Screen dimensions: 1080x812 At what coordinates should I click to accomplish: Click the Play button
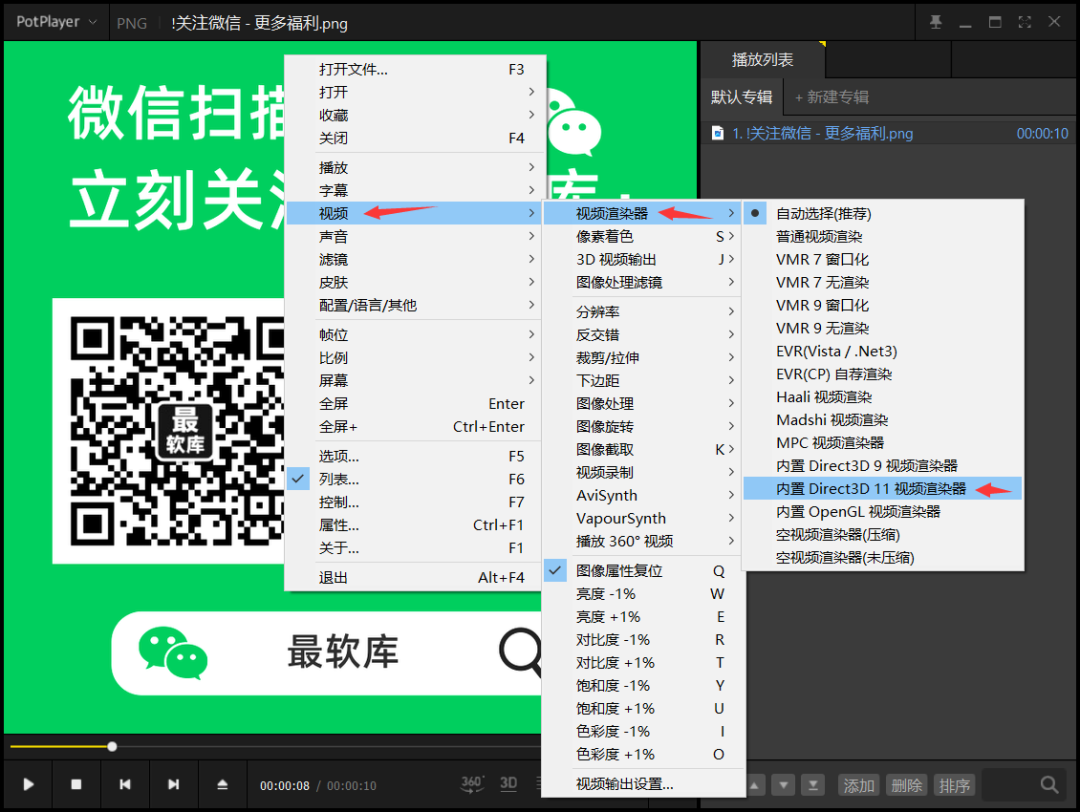point(28,784)
